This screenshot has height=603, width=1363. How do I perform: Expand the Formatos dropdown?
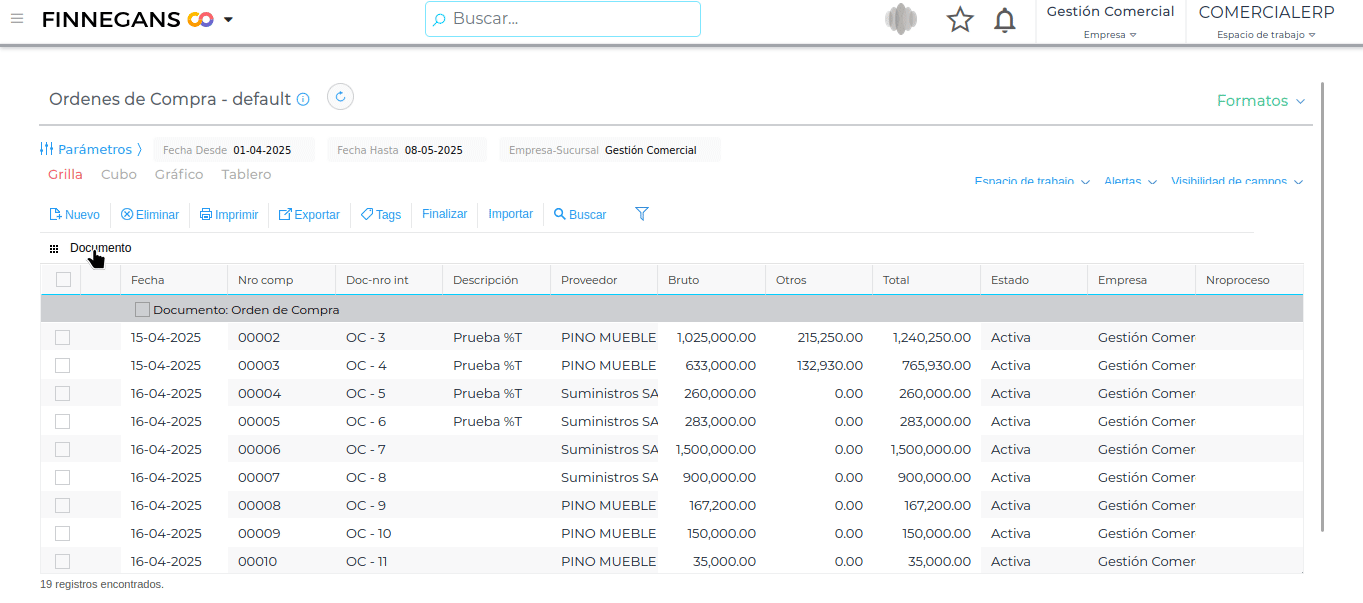click(x=1260, y=101)
